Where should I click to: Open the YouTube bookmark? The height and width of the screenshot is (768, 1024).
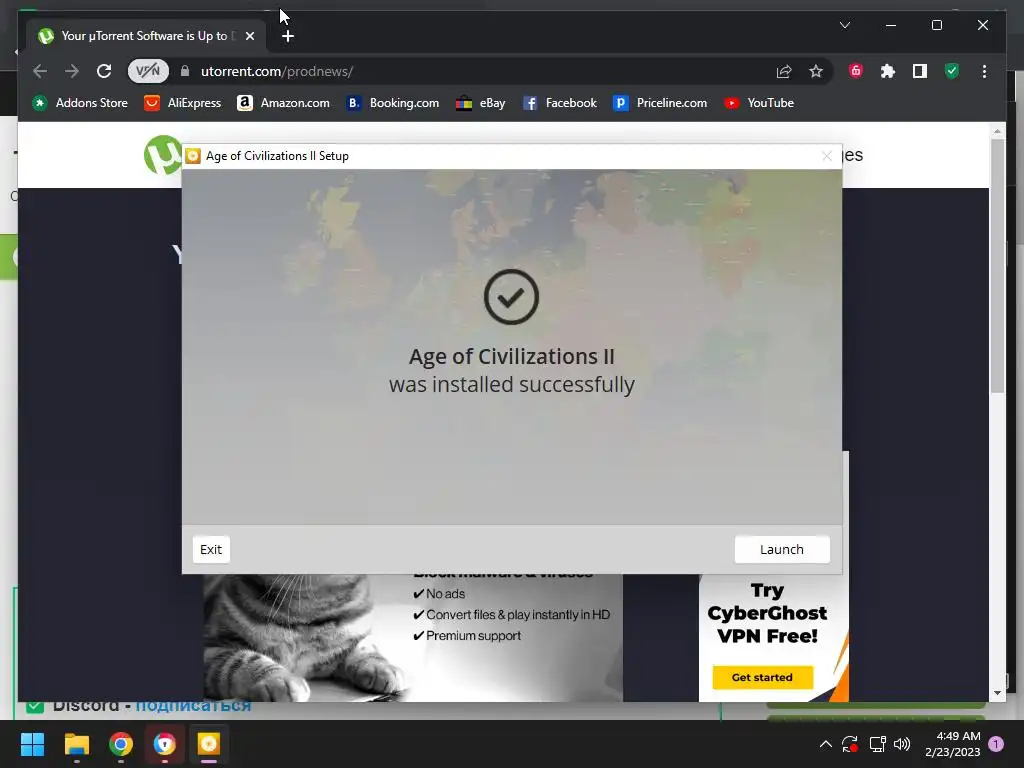(x=759, y=103)
